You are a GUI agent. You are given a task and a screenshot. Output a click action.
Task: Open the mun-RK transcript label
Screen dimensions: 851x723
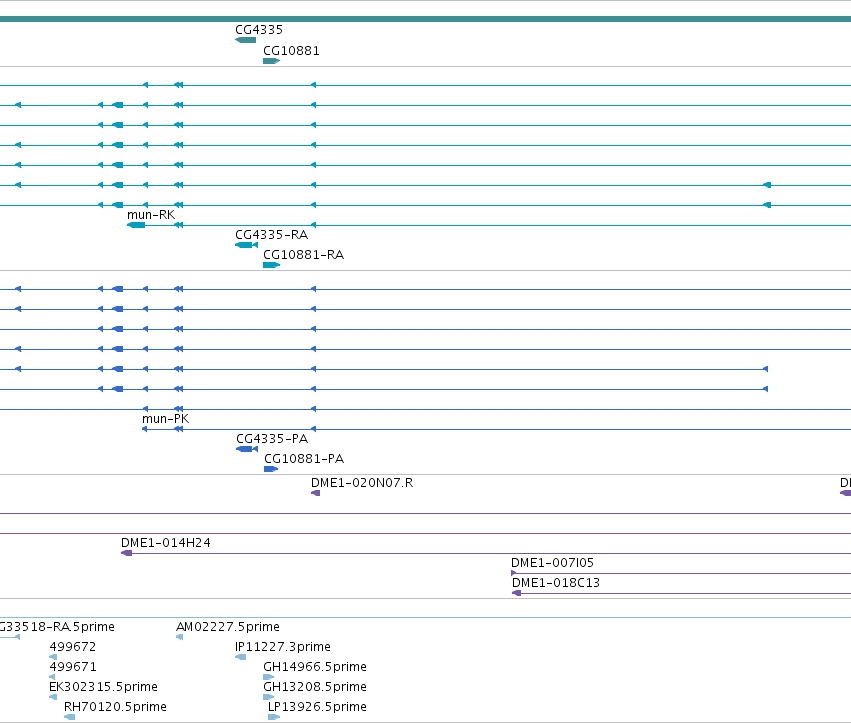151,215
